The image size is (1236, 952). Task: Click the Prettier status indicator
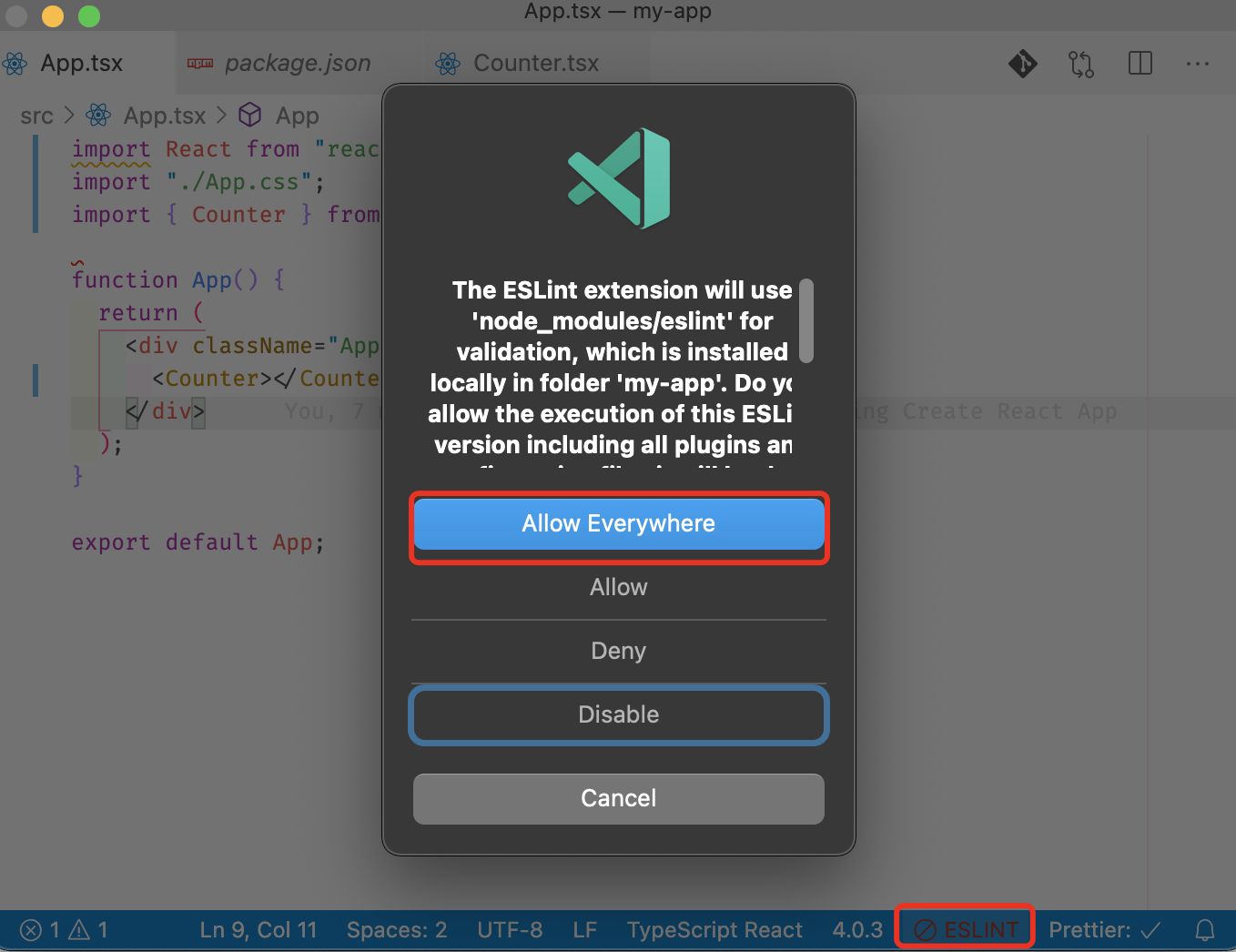[x=1104, y=929]
